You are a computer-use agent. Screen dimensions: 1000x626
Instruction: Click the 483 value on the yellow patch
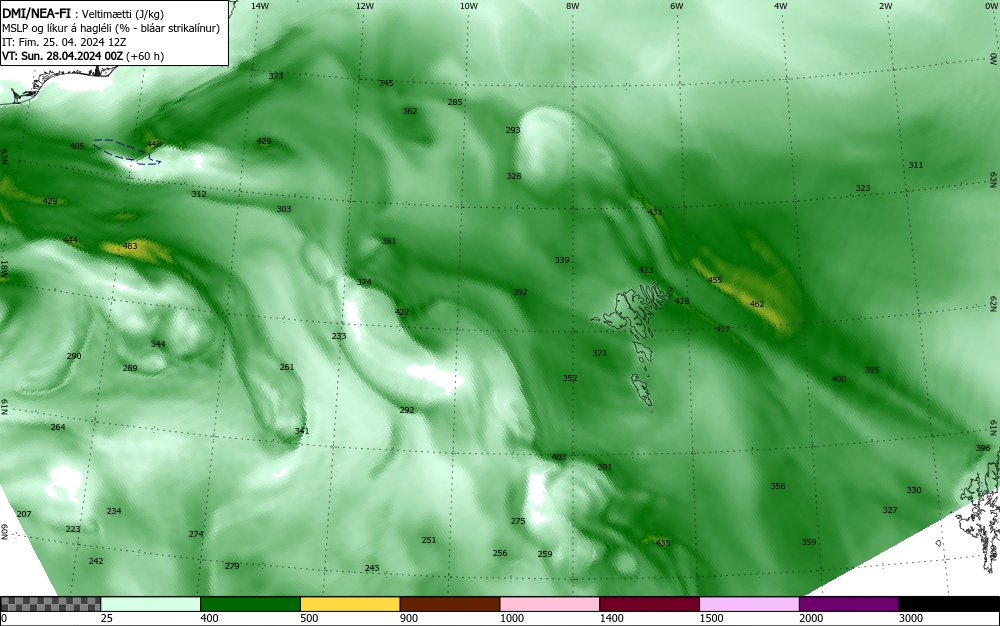click(x=129, y=246)
